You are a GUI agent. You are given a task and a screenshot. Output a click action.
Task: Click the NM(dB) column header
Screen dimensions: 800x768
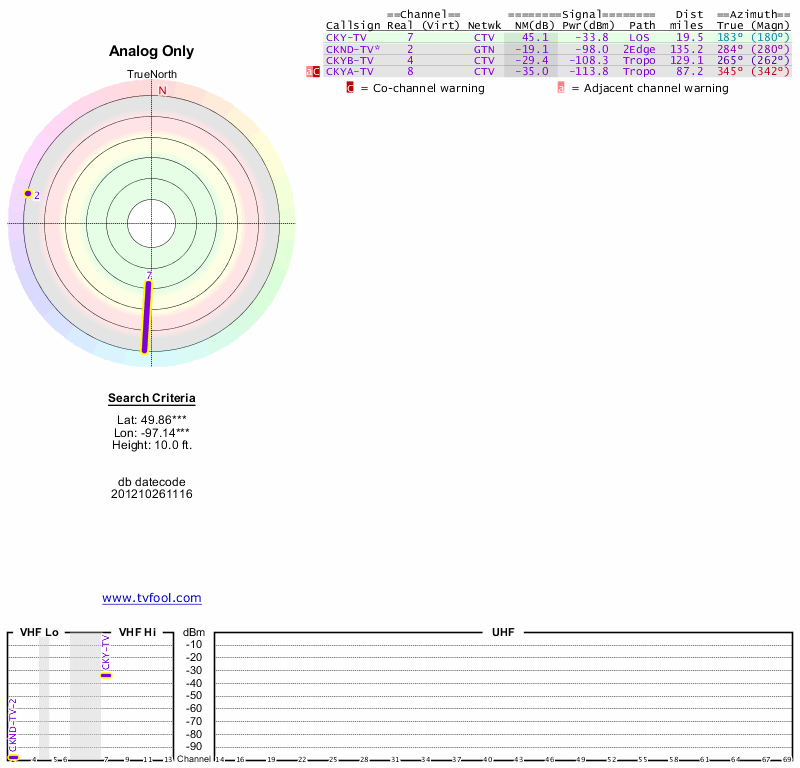530,25
